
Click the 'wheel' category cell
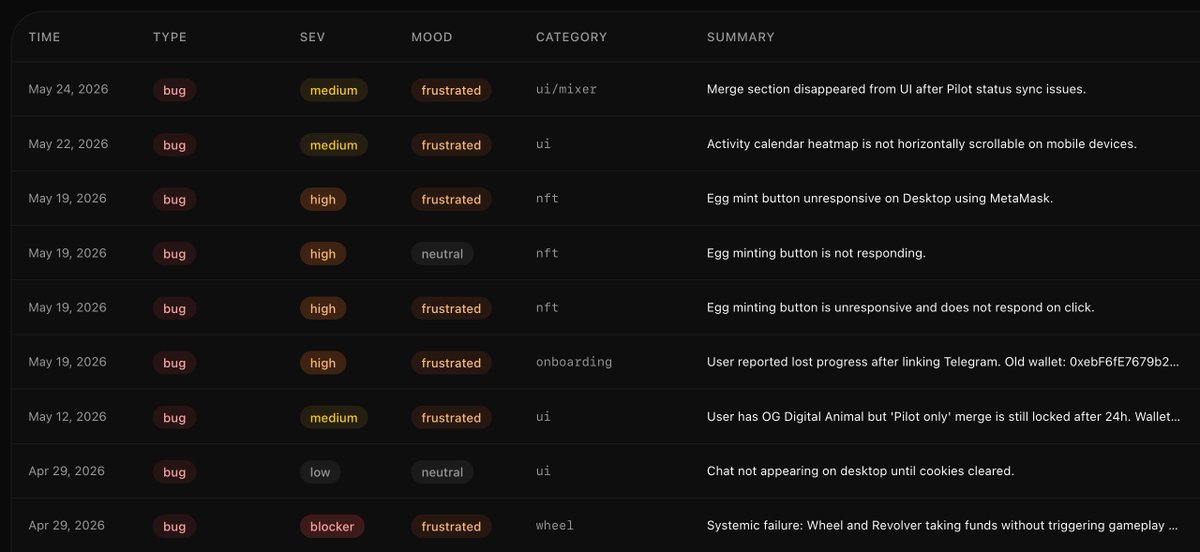click(555, 526)
